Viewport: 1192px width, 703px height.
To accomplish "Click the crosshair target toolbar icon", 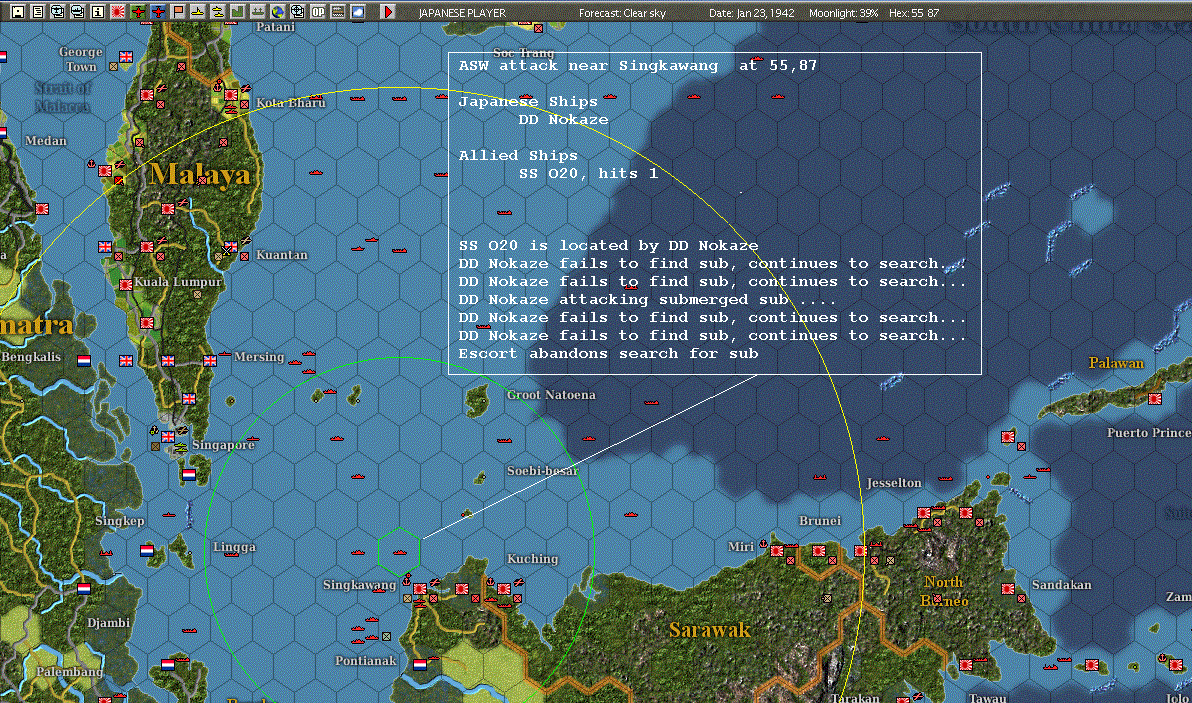I will [x=298, y=11].
